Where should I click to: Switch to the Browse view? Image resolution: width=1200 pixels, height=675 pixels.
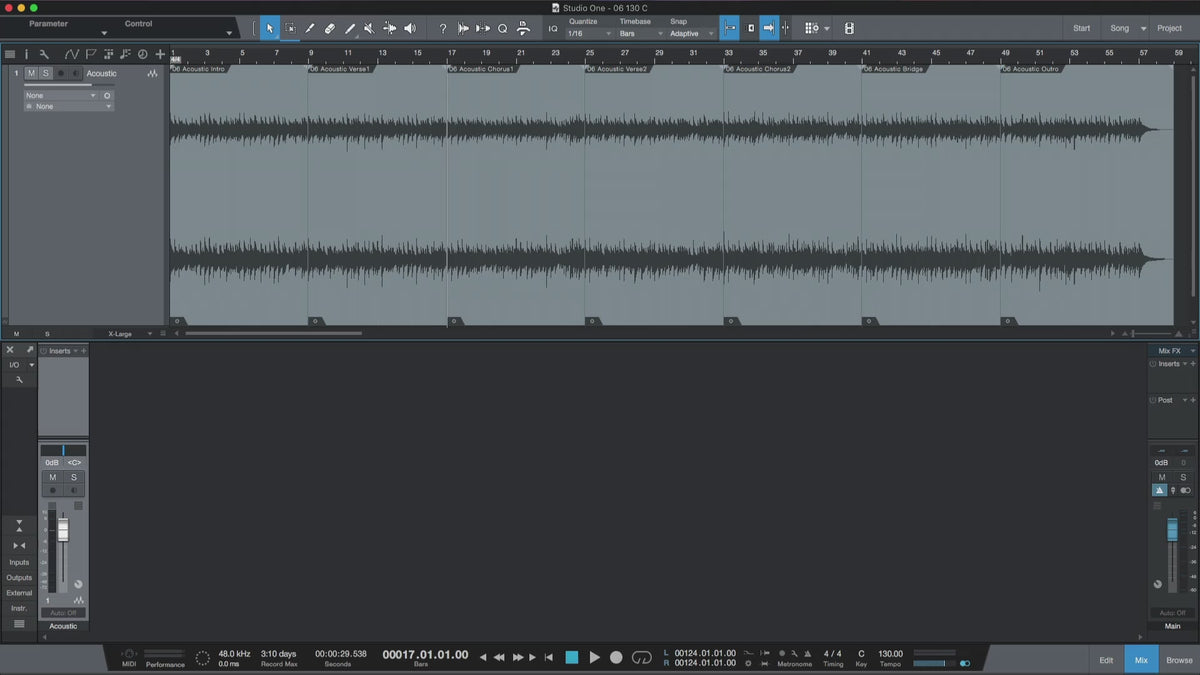point(1179,660)
